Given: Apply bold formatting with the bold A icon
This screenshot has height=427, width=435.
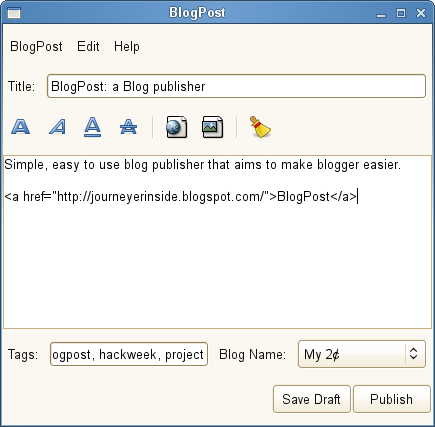Looking at the screenshot, I should [21, 127].
